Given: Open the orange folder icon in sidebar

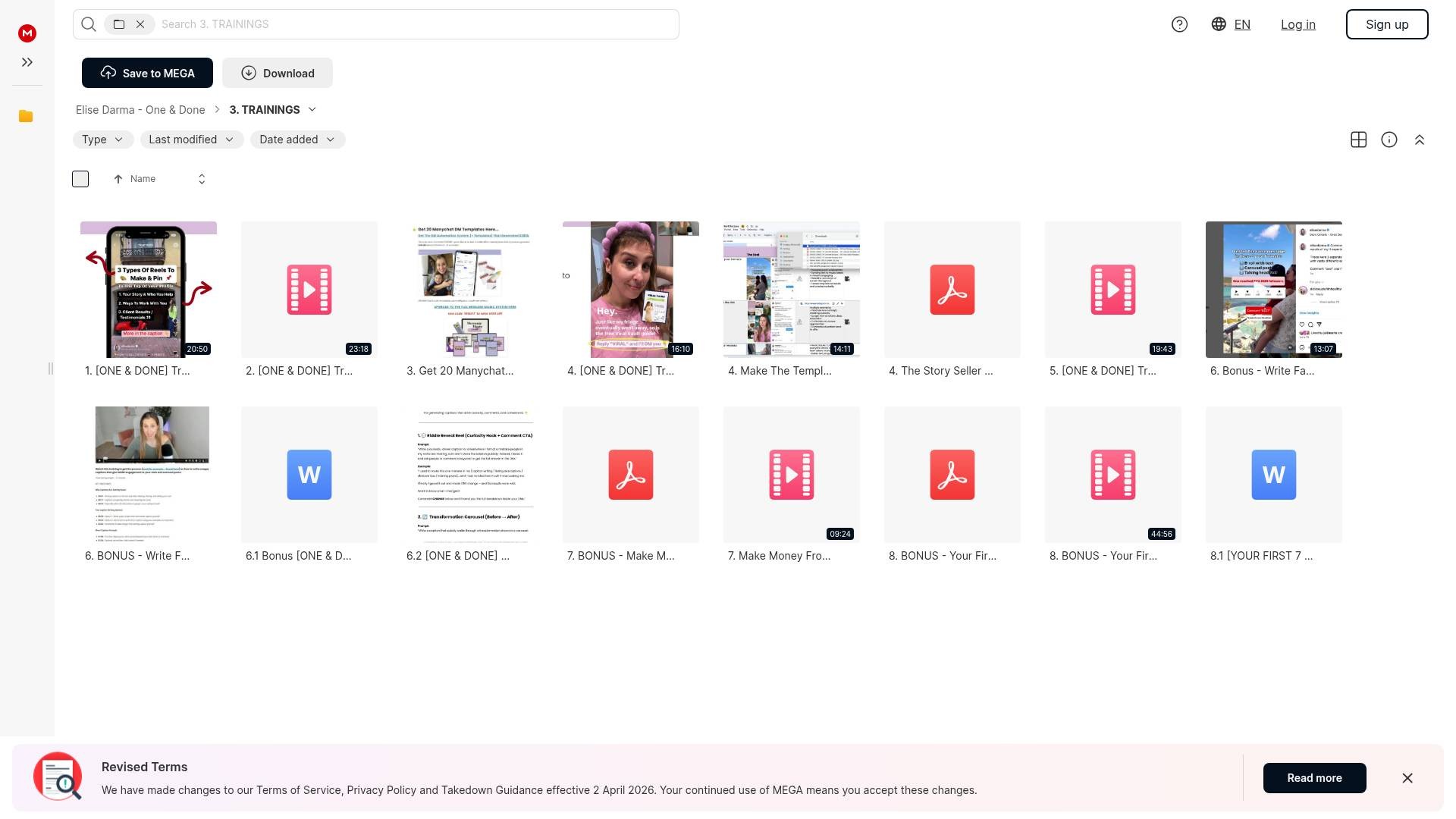Looking at the screenshot, I should click(x=26, y=116).
